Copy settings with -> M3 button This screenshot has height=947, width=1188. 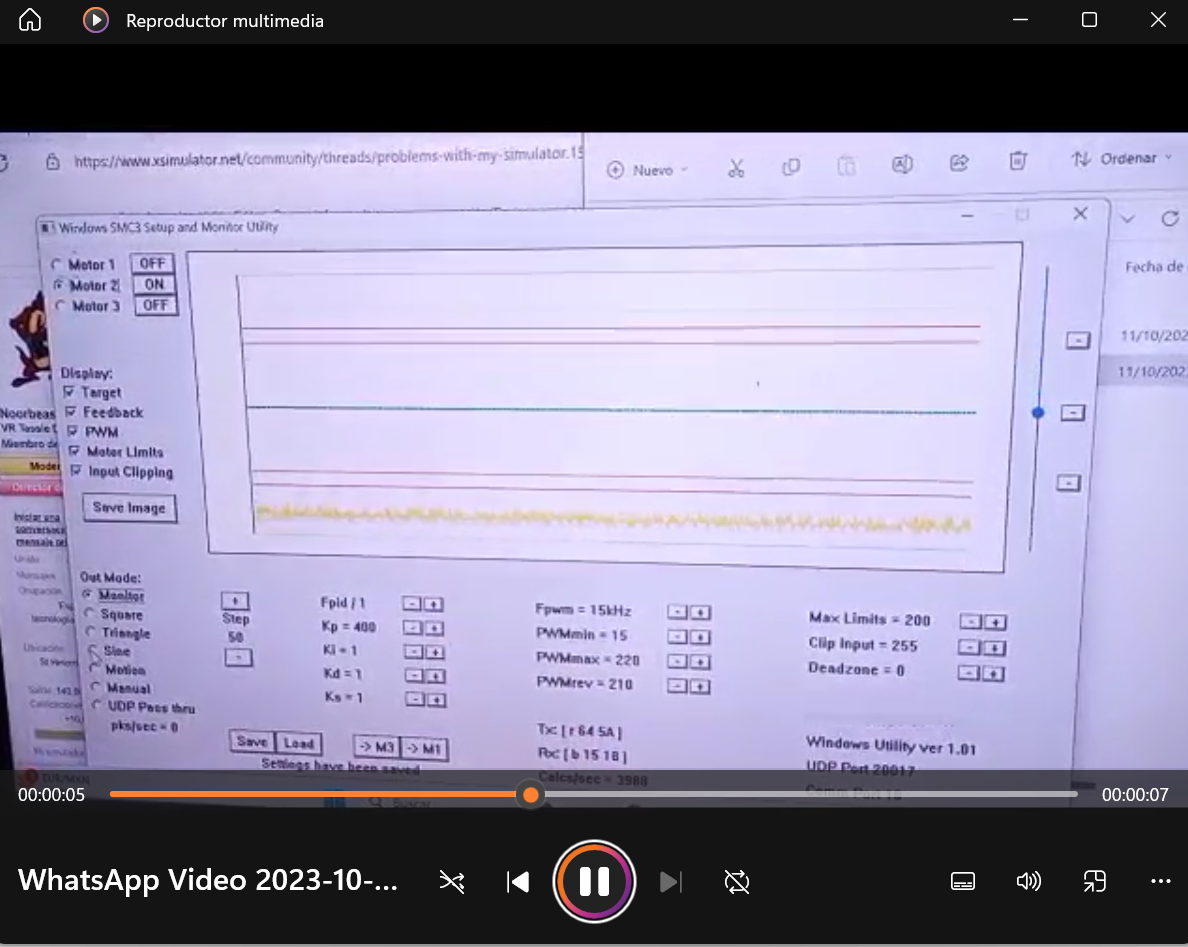click(377, 747)
